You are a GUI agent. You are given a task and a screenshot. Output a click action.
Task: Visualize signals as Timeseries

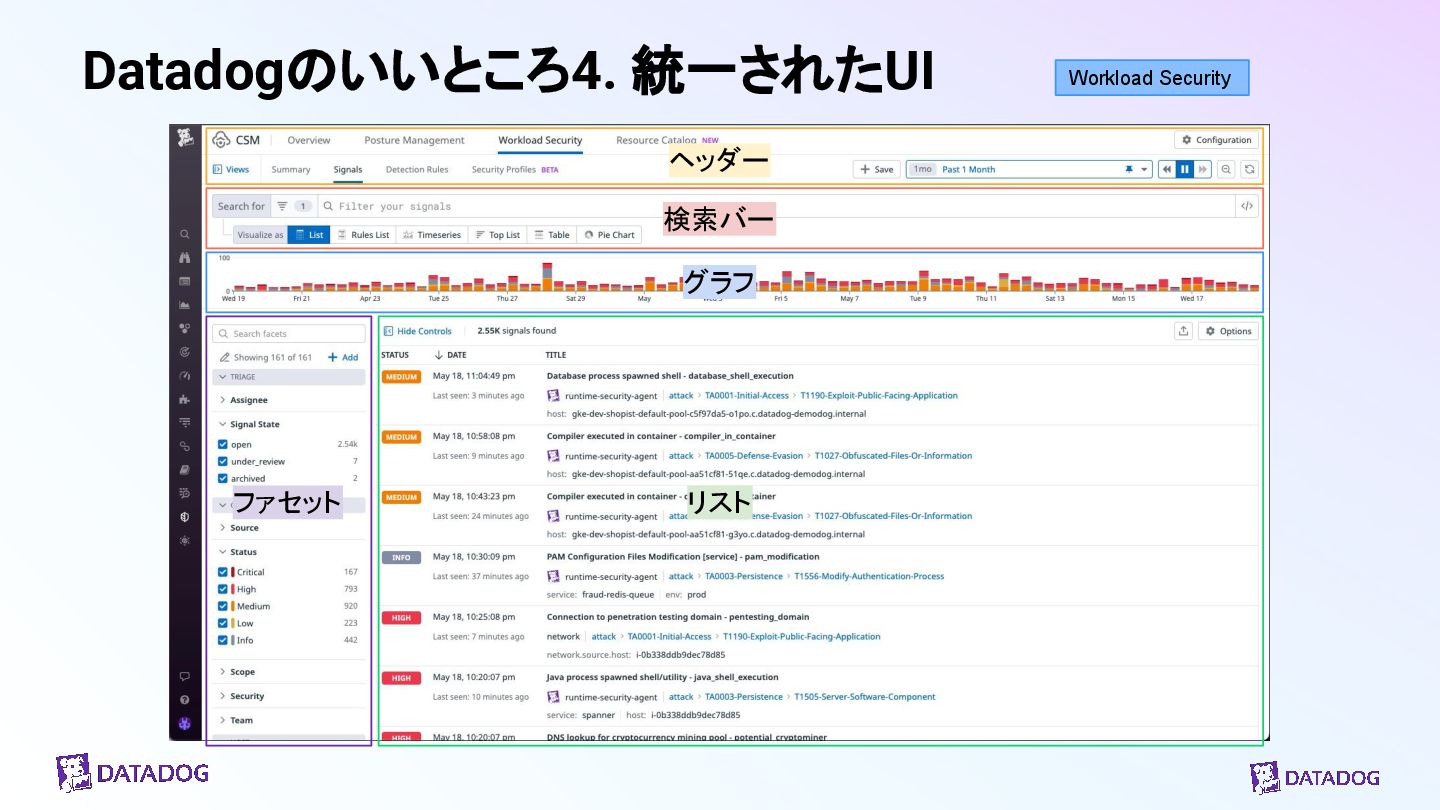(432, 235)
